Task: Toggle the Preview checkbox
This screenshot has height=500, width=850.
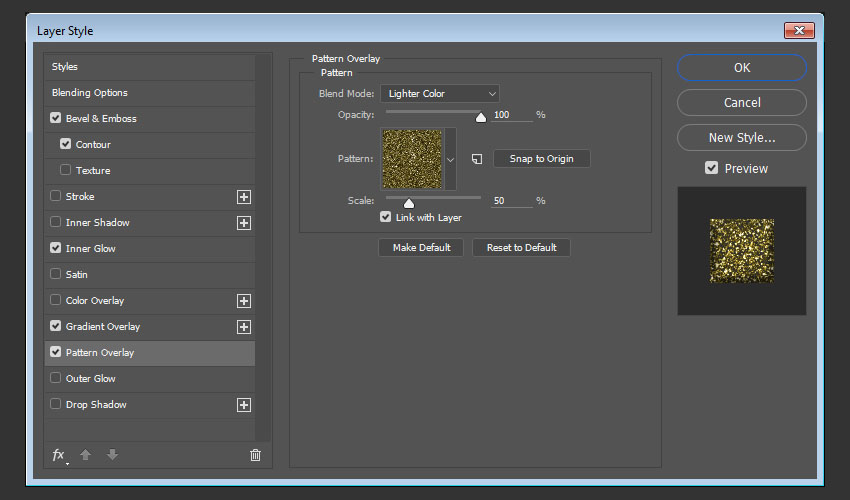Action: (711, 168)
